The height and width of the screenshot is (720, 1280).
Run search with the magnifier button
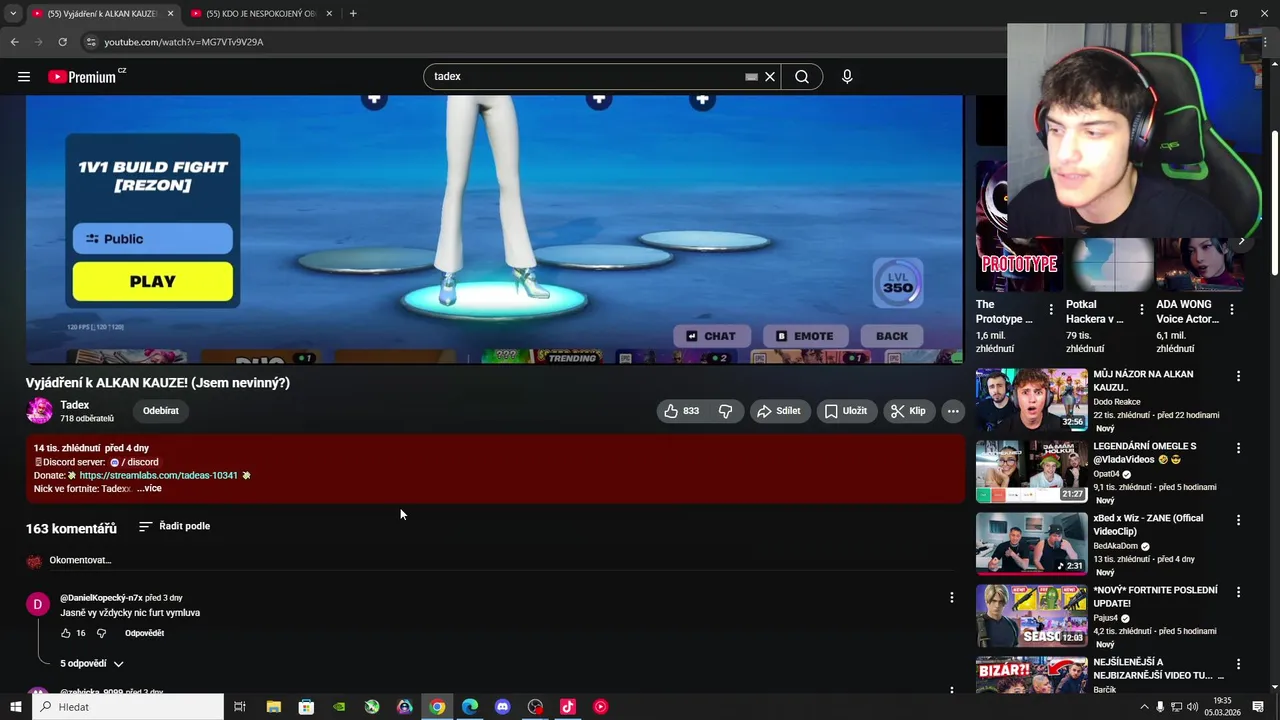coord(802,77)
